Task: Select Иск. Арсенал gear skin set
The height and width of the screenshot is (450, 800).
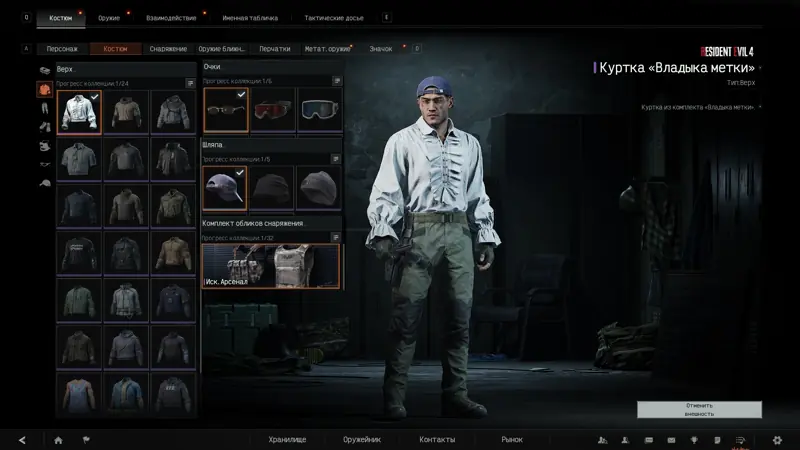Action: pyautogui.click(x=271, y=266)
